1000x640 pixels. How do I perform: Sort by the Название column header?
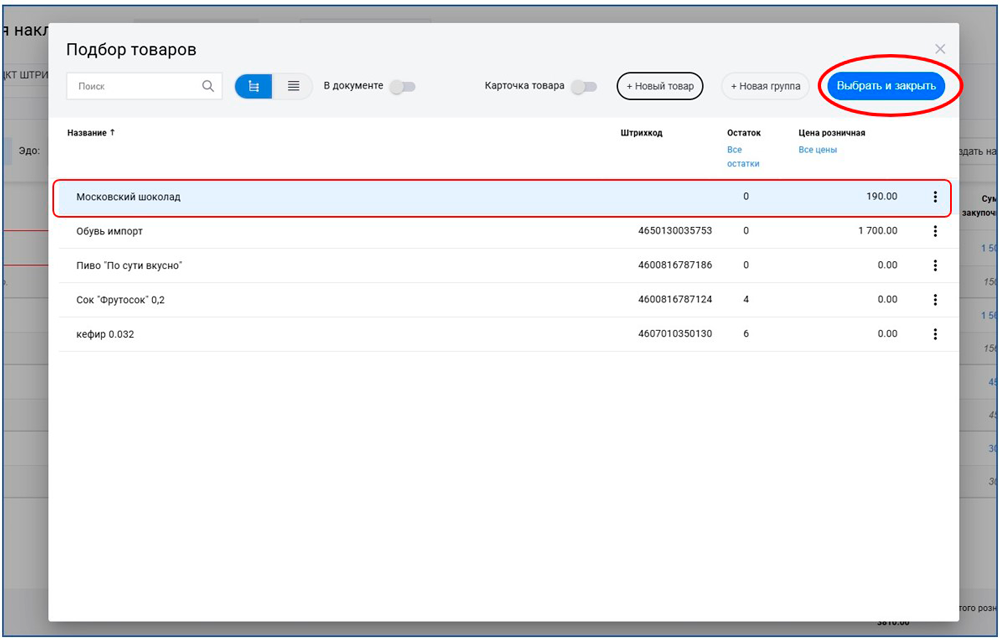tap(90, 133)
